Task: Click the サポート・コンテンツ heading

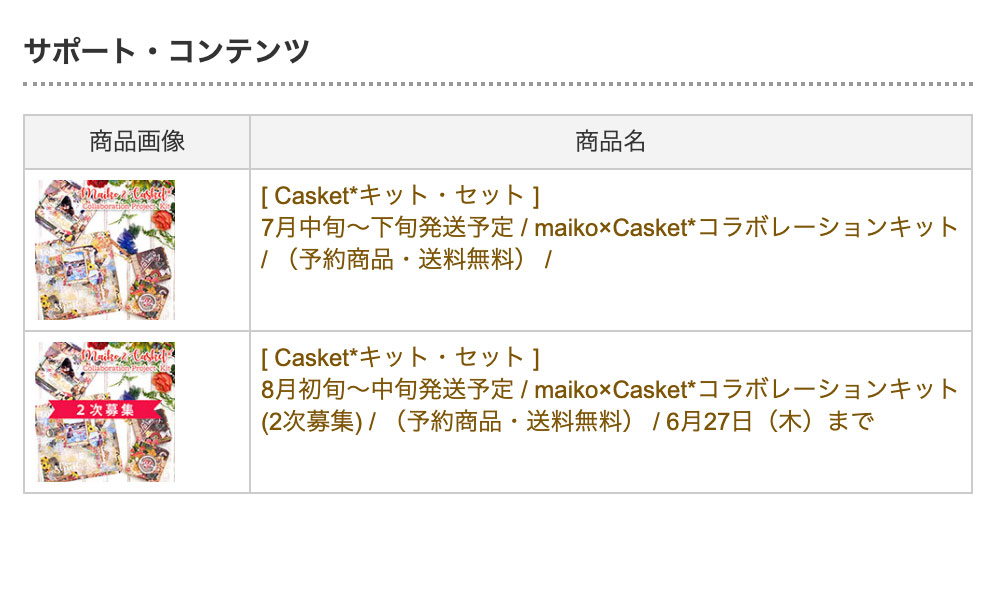Action: pos(167,50)
